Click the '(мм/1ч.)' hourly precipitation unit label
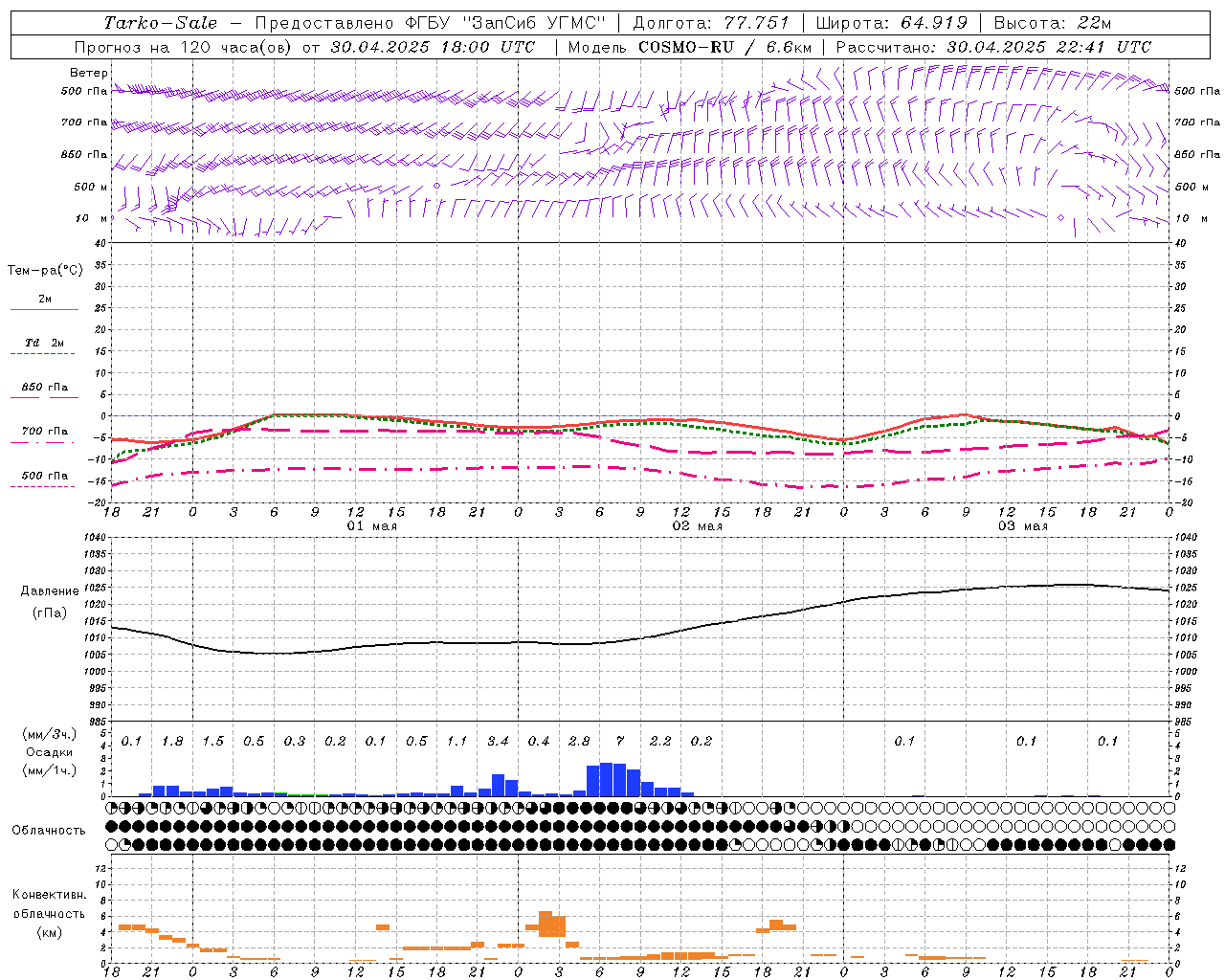Screen dimensions: 1225x980 point(49,770)
